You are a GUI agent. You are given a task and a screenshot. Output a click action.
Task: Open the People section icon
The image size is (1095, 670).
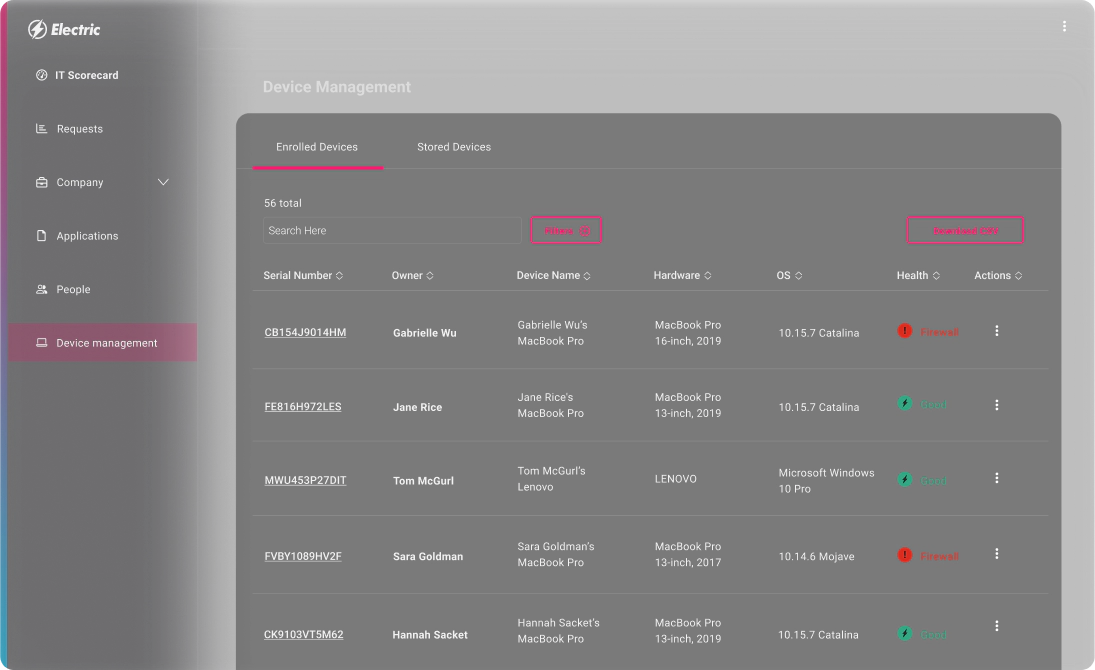[40, 289]
